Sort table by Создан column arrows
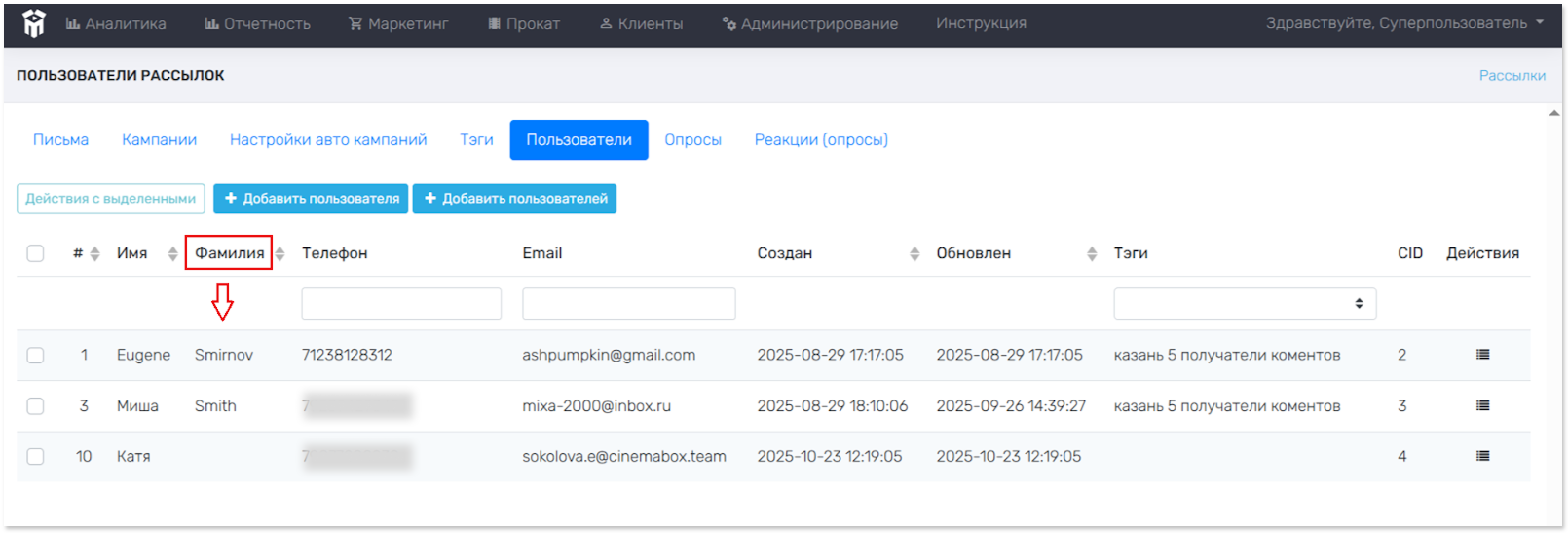 click(x=915, y=253)
